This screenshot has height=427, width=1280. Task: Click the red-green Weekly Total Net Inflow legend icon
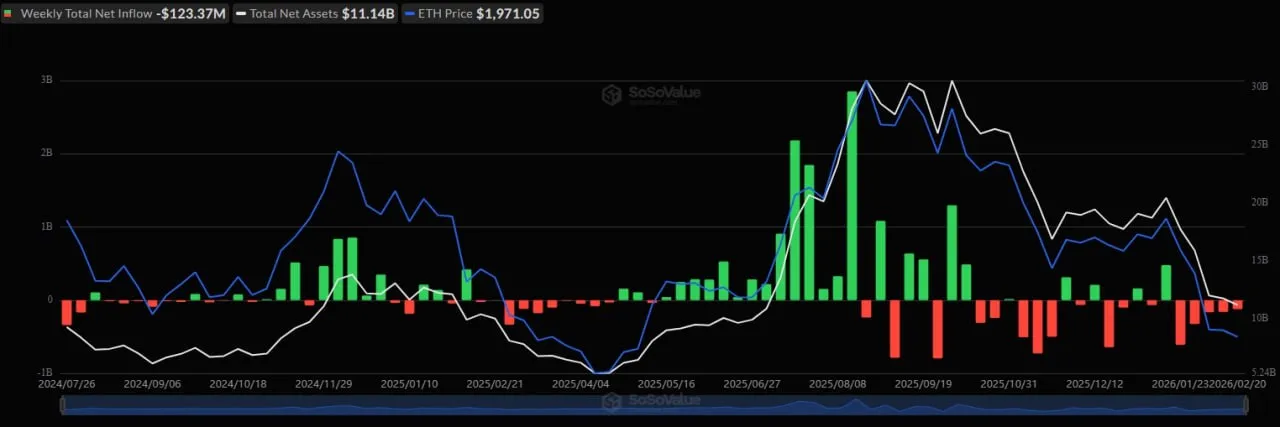click(x=9, y=14)
